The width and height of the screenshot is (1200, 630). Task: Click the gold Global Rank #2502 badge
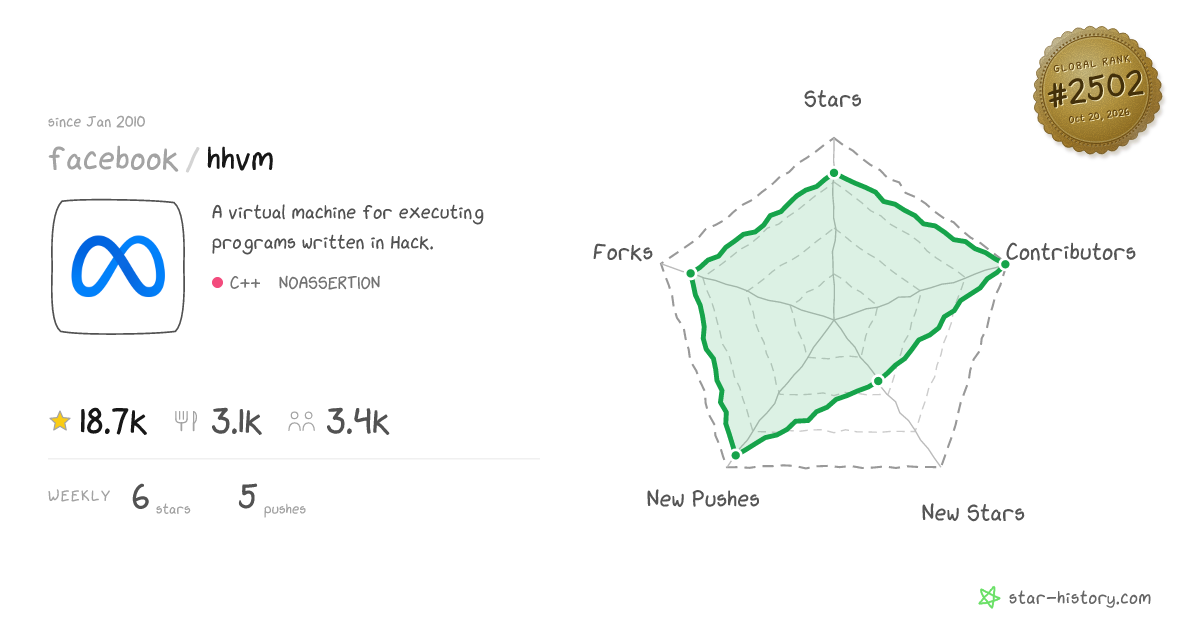click(1097, 91)
